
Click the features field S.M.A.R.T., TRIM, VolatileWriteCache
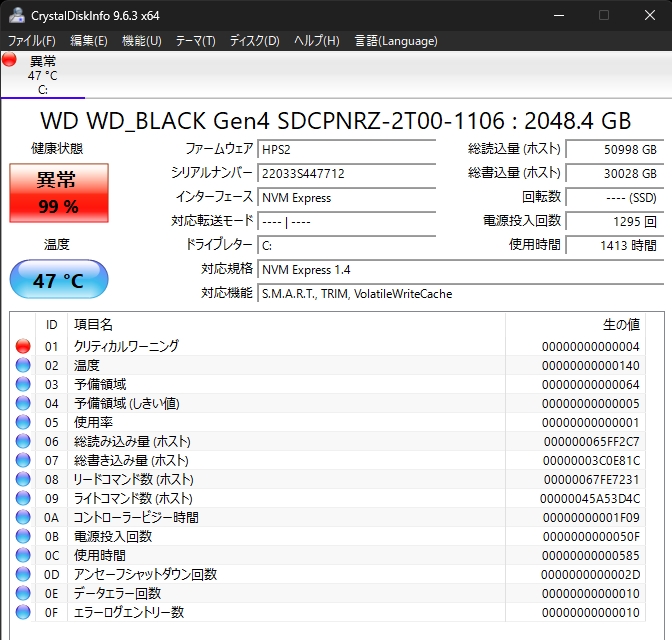coord(460,294)
